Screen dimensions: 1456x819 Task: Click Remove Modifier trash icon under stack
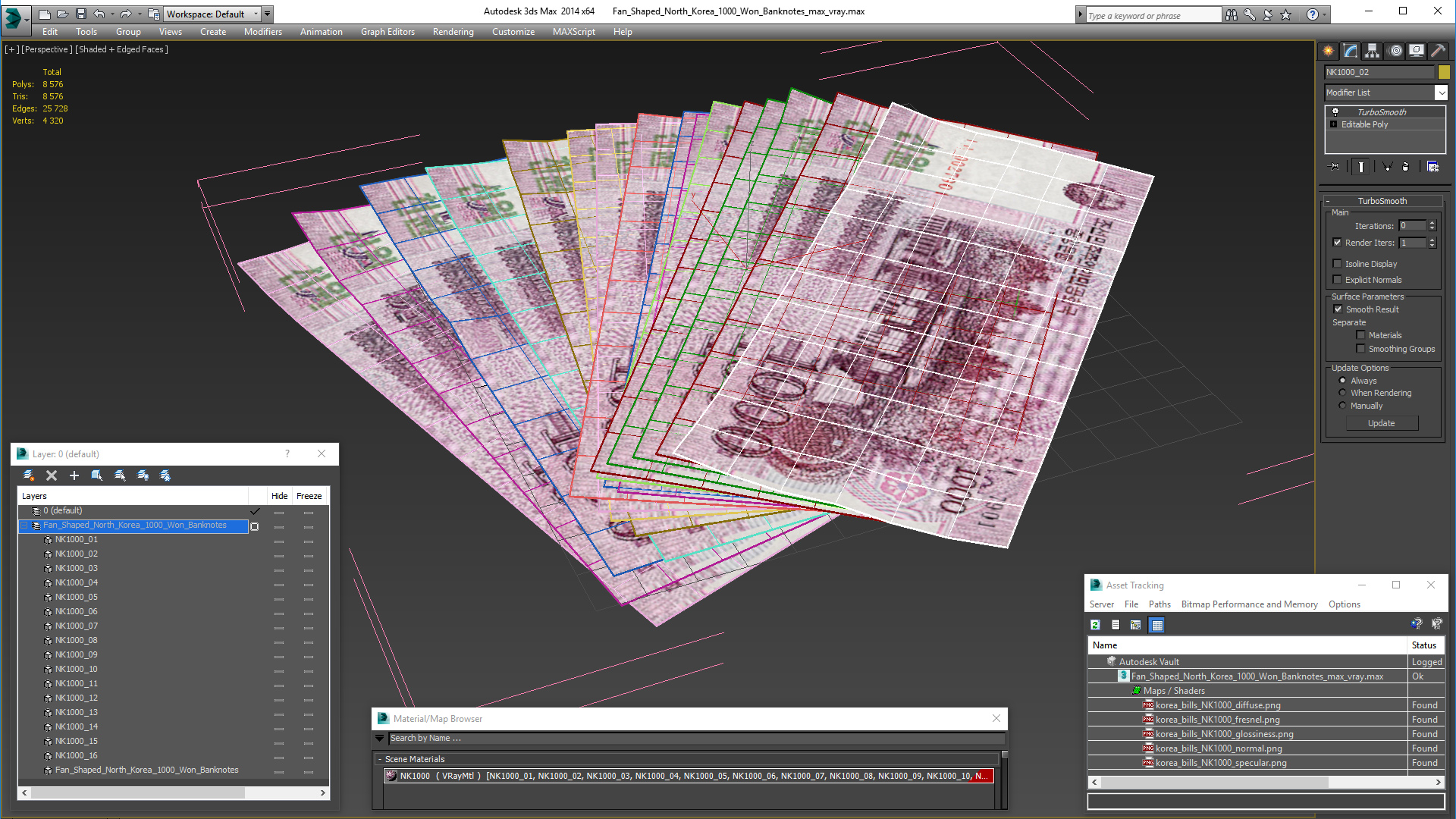pos(1405,166)
